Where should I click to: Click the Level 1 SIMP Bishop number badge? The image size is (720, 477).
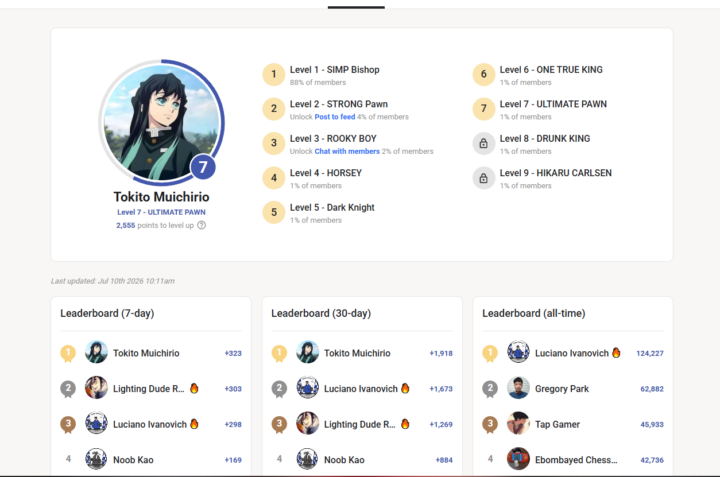(x=274, y=74)
